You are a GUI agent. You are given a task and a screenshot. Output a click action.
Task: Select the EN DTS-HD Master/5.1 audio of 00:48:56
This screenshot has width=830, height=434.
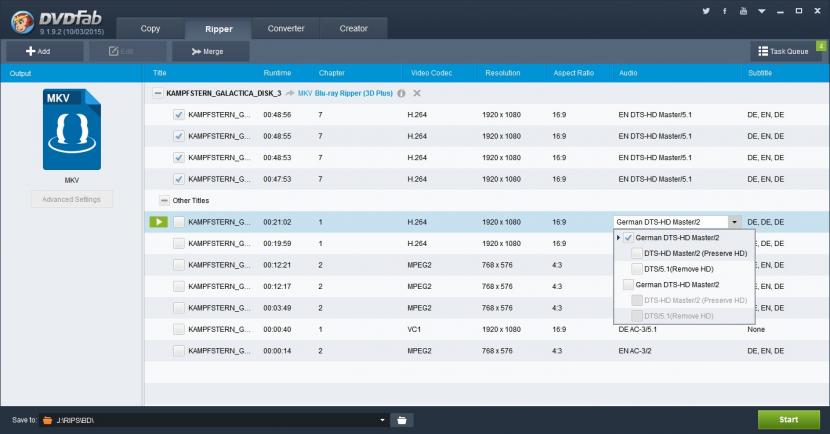655,114
